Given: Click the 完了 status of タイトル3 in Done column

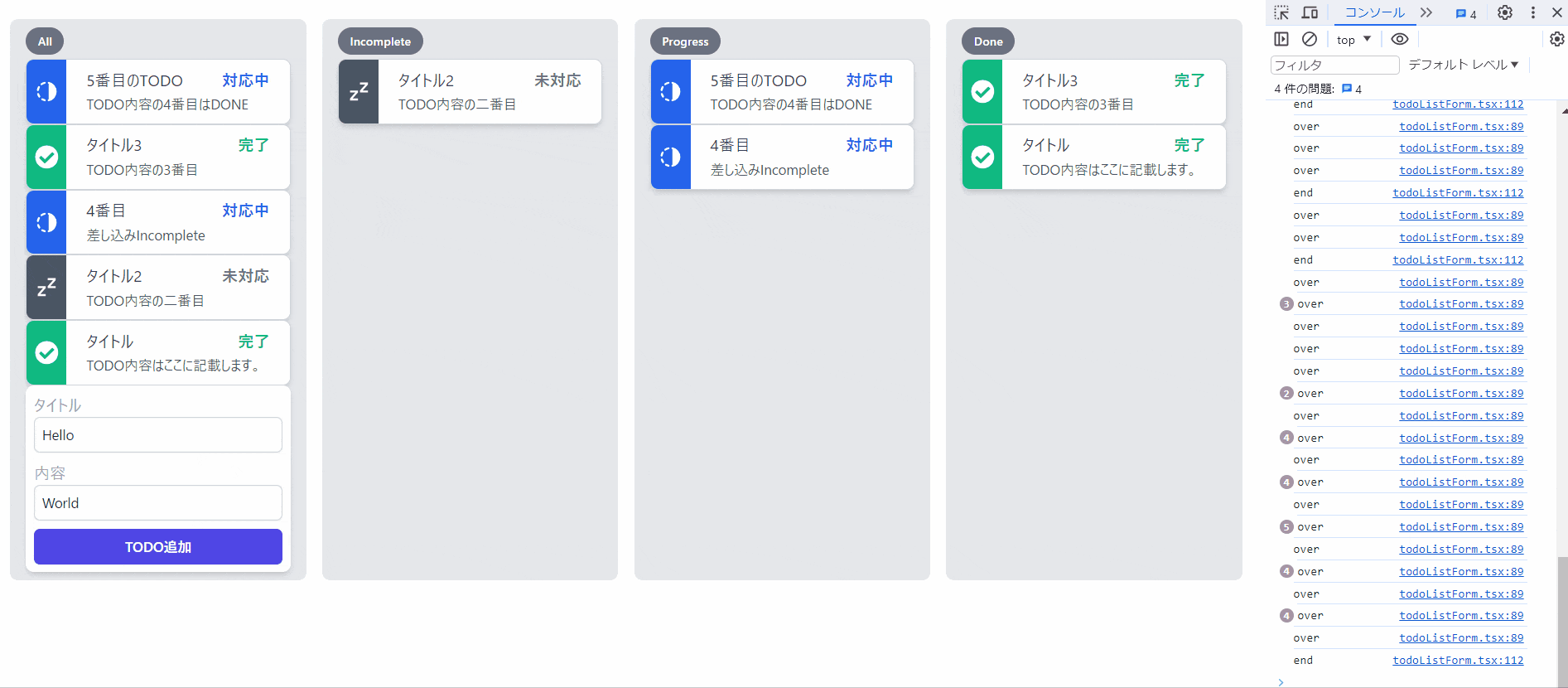Looking at the screenshot, I should [1189, 80].
